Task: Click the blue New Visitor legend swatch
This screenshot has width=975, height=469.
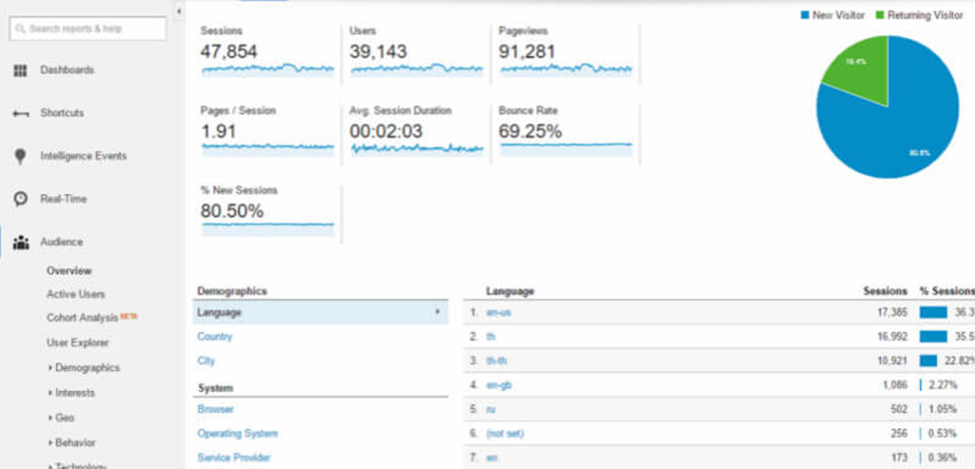Action: click(x=804, y=15)
